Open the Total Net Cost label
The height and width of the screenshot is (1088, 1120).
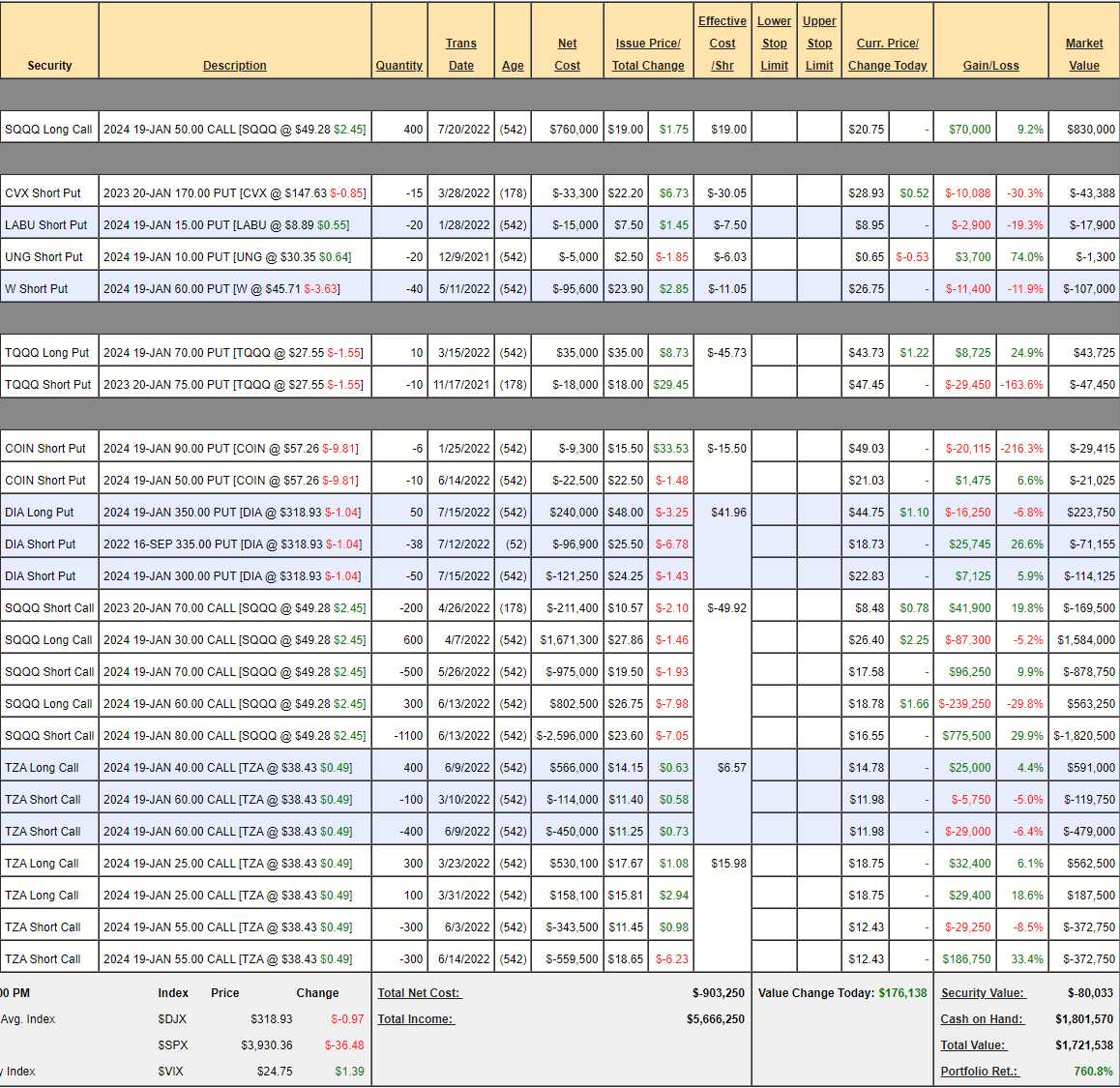point(420,993)
